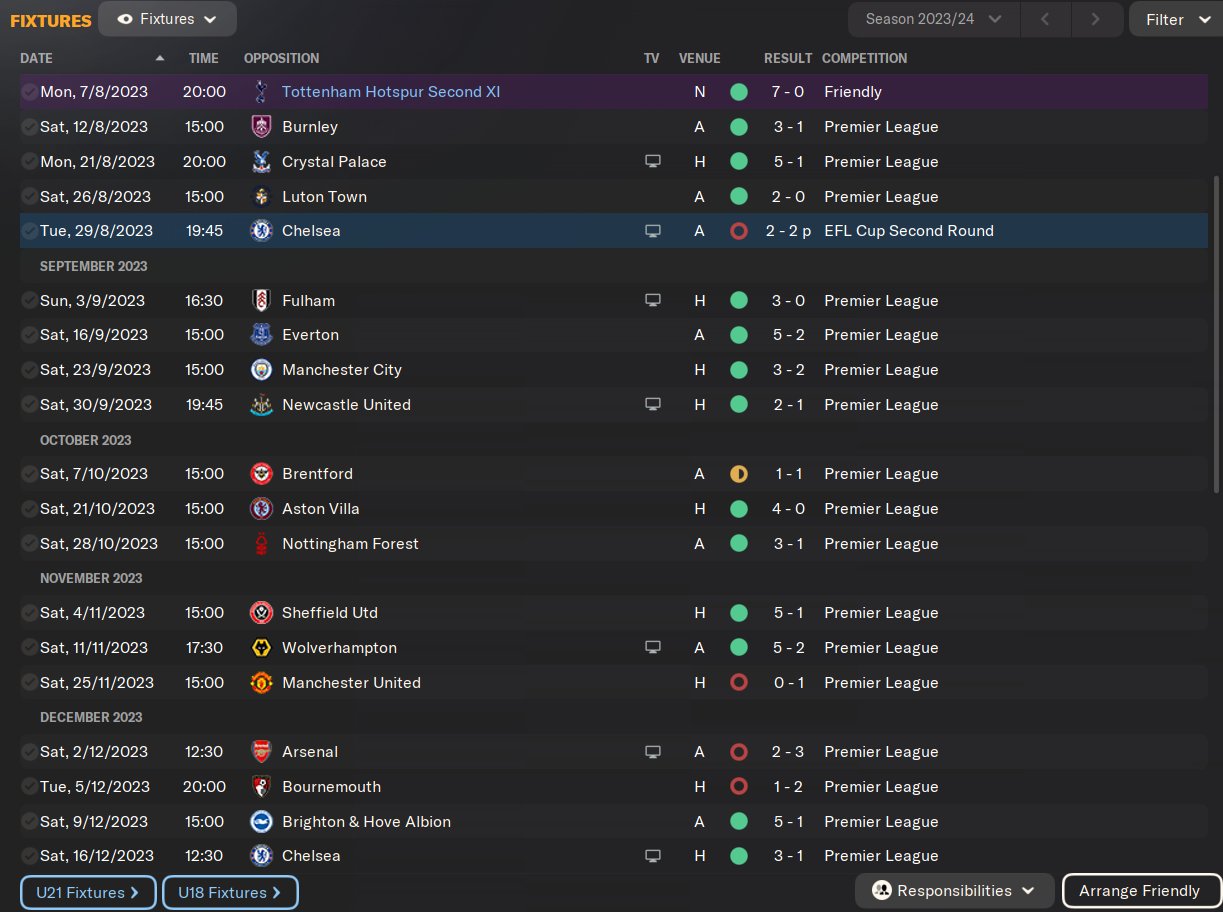Click the Brentford club crest icon
1223x912 pixels.
tap(261, 474)
